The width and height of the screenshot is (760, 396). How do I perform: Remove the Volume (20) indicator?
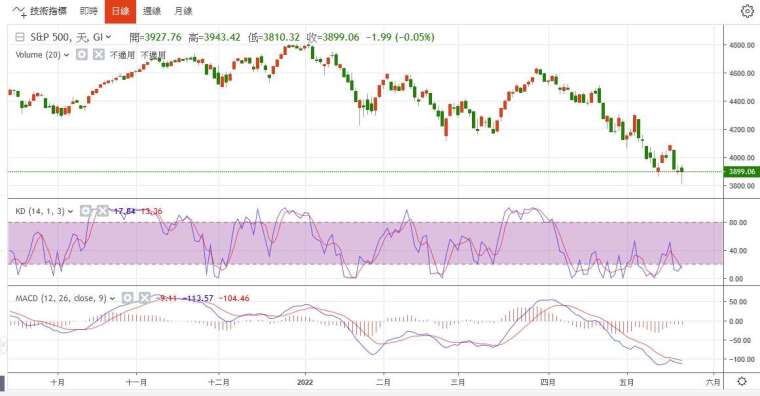(x=99, y=54)
